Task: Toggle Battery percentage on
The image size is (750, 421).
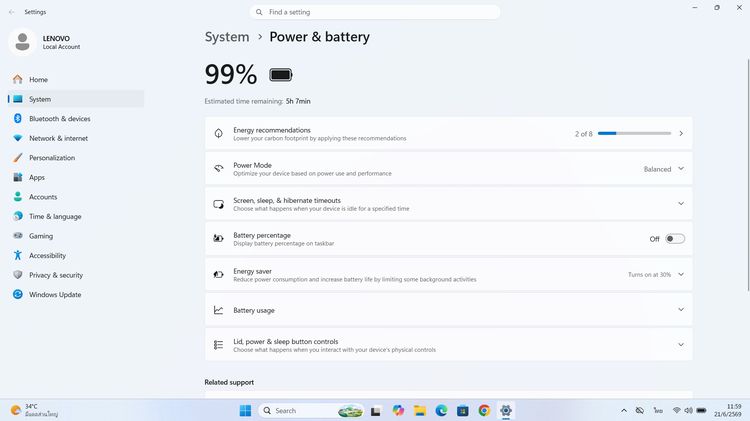Action: 675,239
